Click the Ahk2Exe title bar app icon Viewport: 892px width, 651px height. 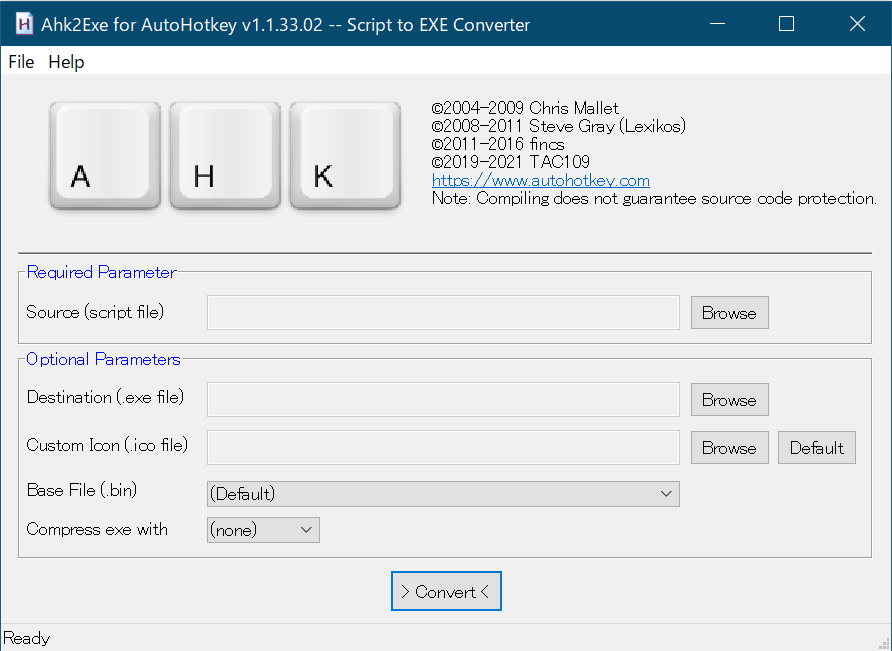[24, 24]
